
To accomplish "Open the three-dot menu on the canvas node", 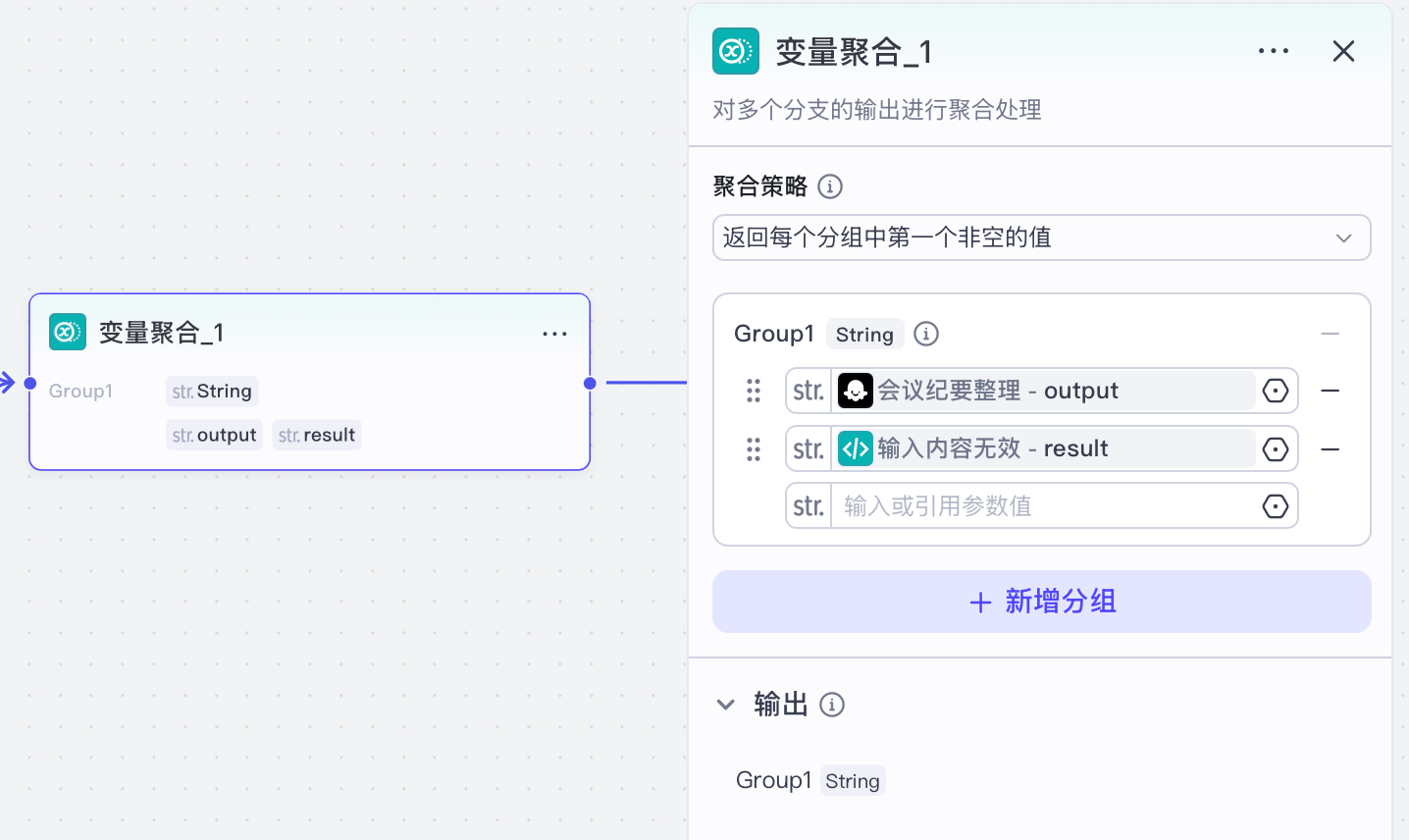I will (x=554, y=334).
